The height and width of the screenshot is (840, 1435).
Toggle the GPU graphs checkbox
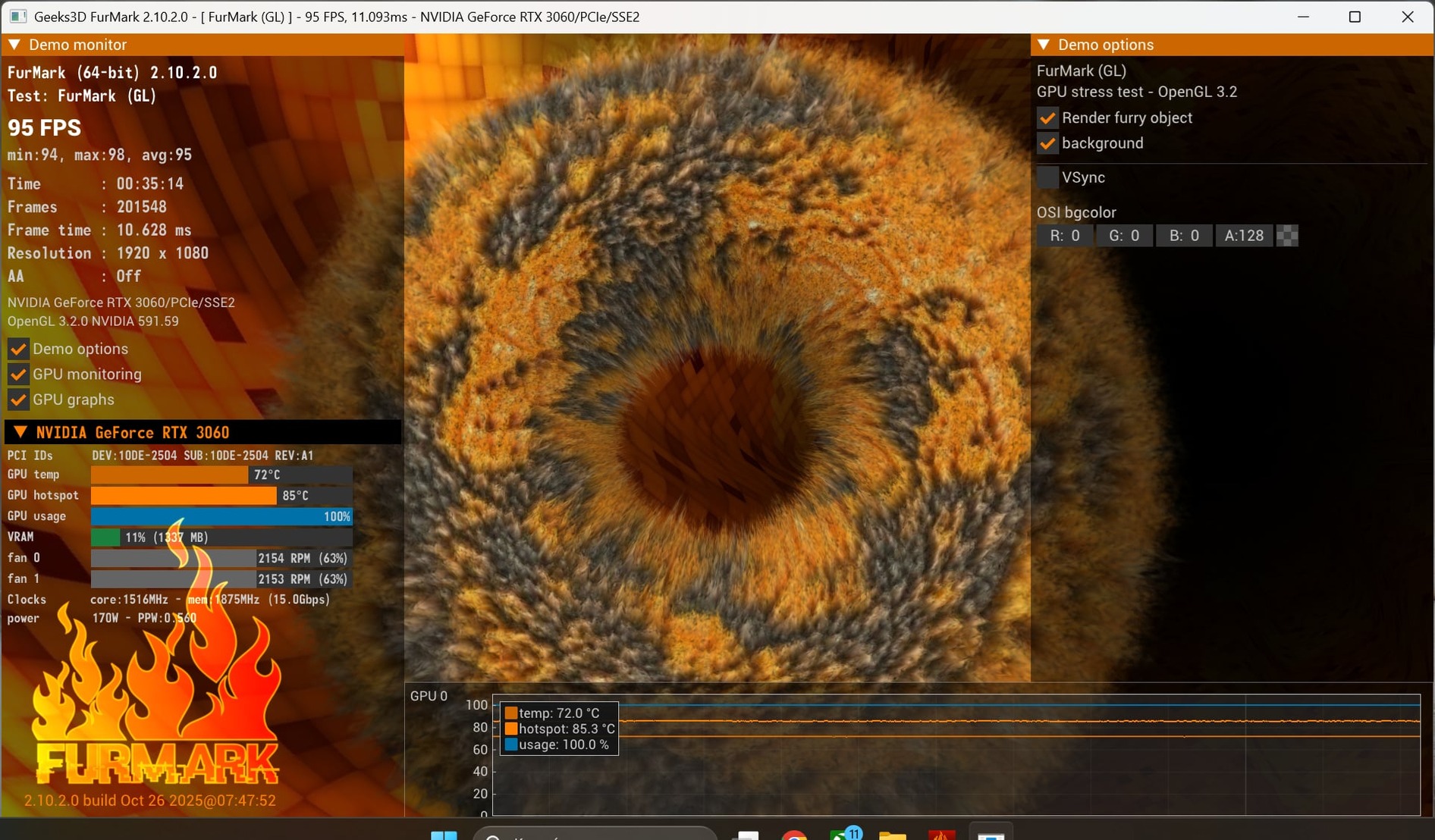pyautogui.click(x=18, y=400)
